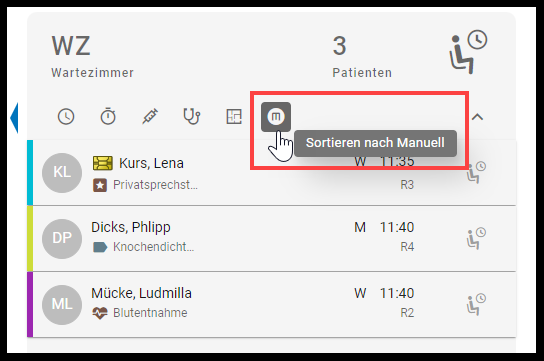544x361 pixels.
Task: Activate manual sort M icon
Action: pyautogui.click(x=276, y=117)
